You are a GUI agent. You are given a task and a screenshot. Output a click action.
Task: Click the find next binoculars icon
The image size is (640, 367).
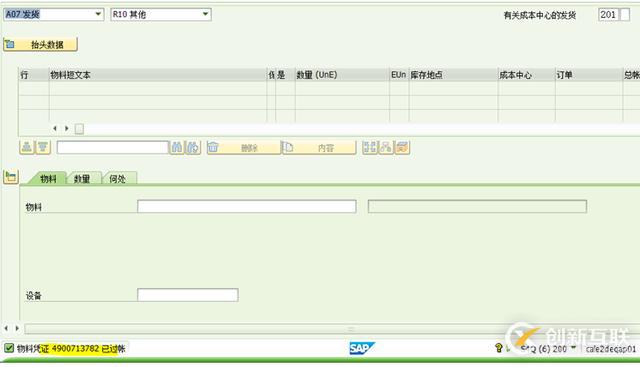pyautogui.click(x=193, y=147)
